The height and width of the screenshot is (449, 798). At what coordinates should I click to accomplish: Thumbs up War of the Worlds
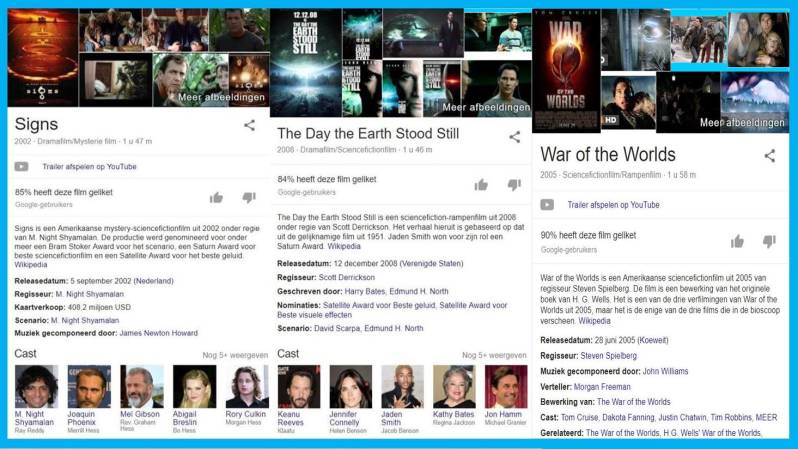[x=737, y=241]
